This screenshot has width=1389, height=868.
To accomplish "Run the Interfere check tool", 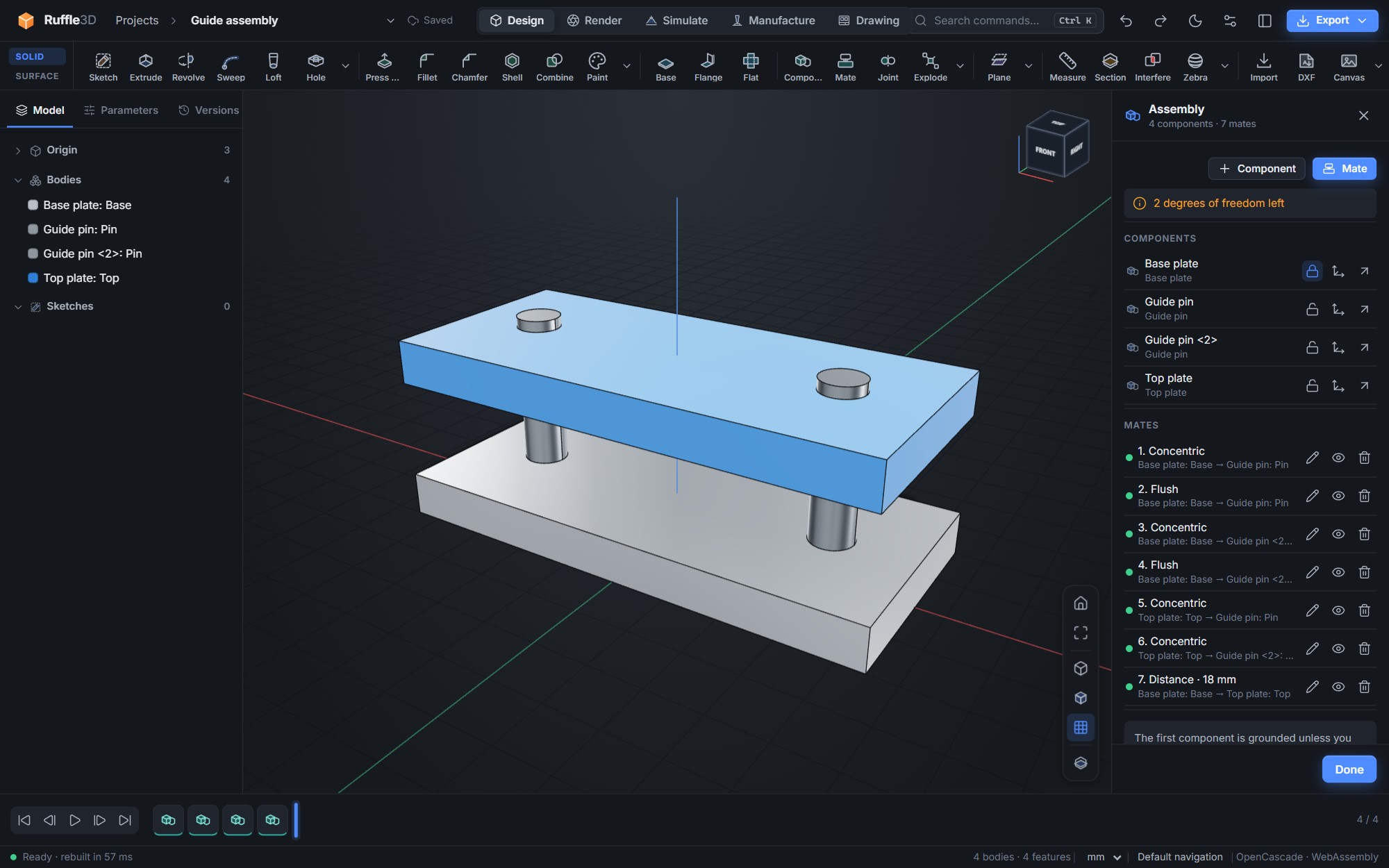I will click(1152, 67).
